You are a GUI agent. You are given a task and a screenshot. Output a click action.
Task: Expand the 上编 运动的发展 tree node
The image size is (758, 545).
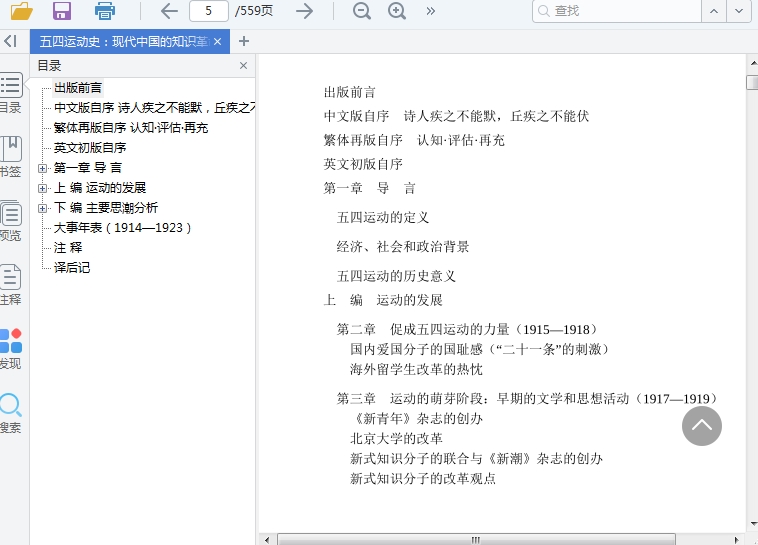point(43,188)
